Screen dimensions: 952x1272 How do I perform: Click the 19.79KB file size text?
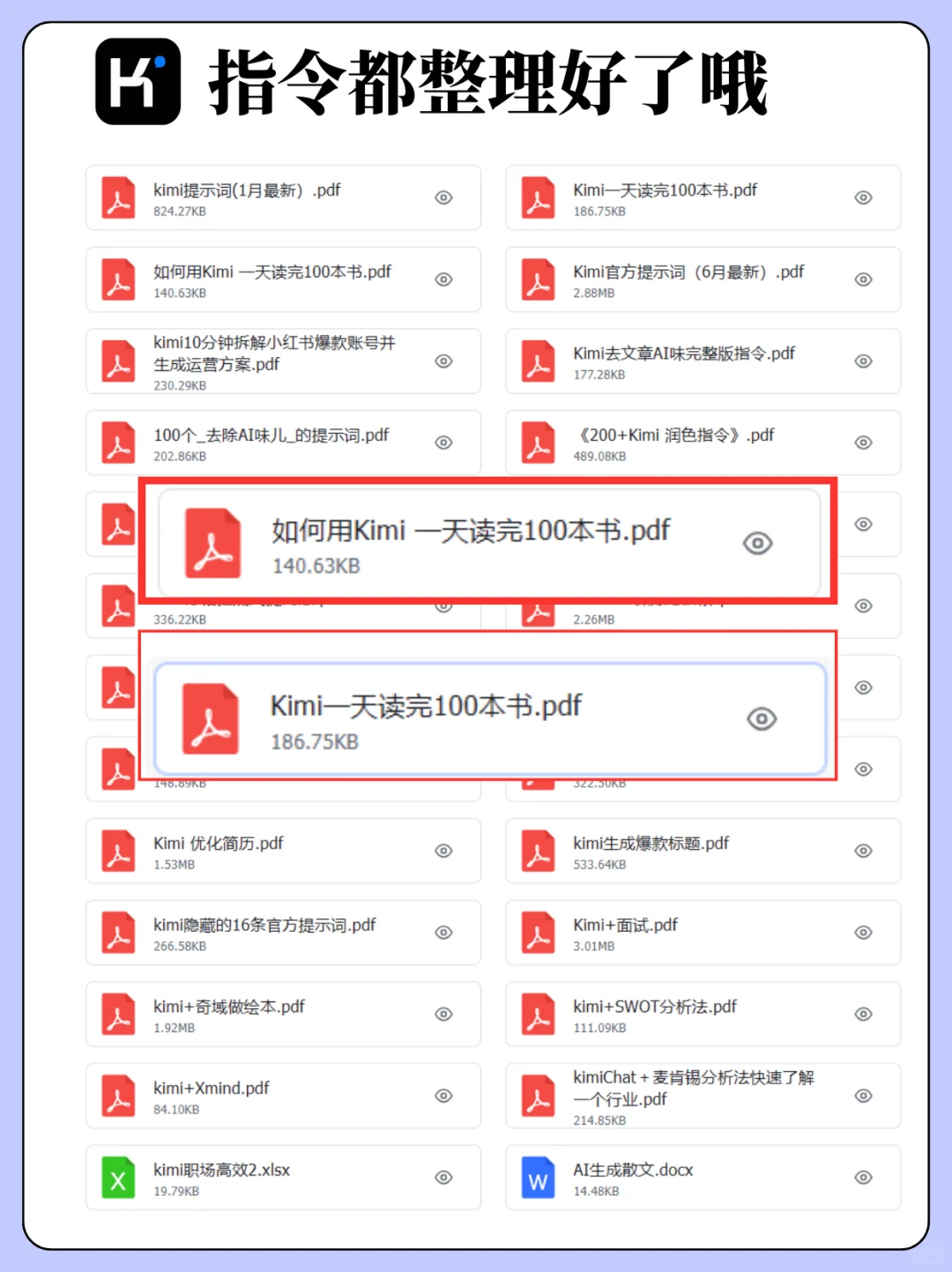(176, 1192)
